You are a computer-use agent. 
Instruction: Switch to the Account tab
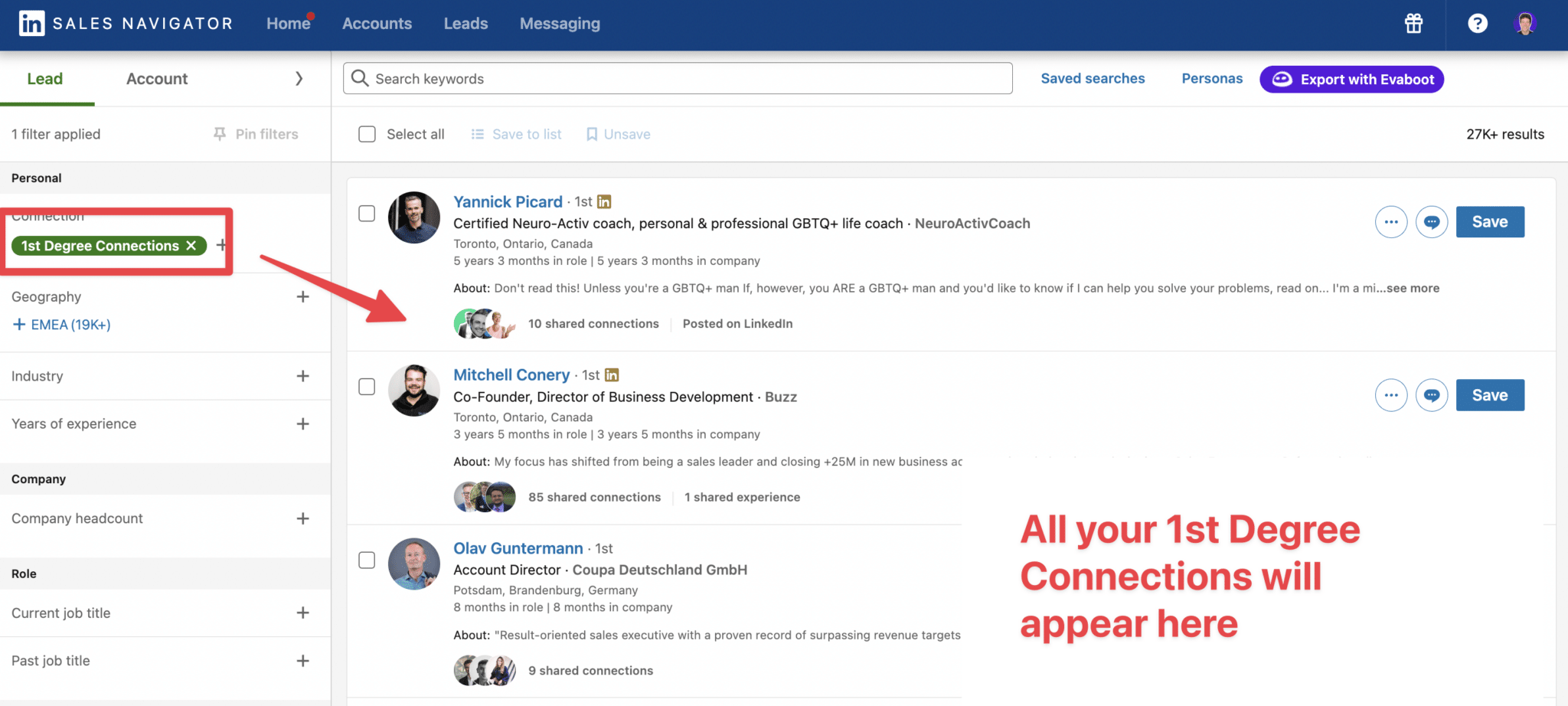pos(156,78)
